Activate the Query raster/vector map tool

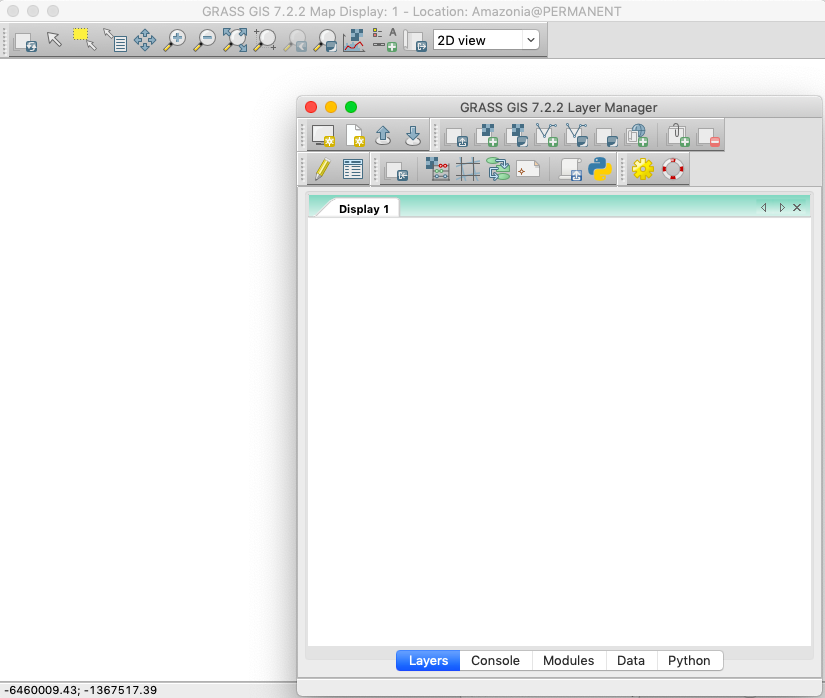coord(114,41)
